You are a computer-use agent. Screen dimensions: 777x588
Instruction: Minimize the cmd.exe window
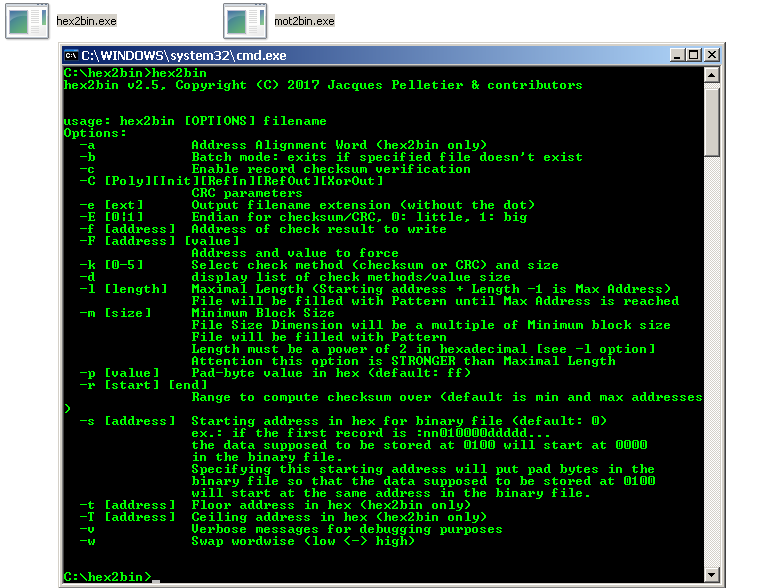pyautogui.click(x=676, y=55)
